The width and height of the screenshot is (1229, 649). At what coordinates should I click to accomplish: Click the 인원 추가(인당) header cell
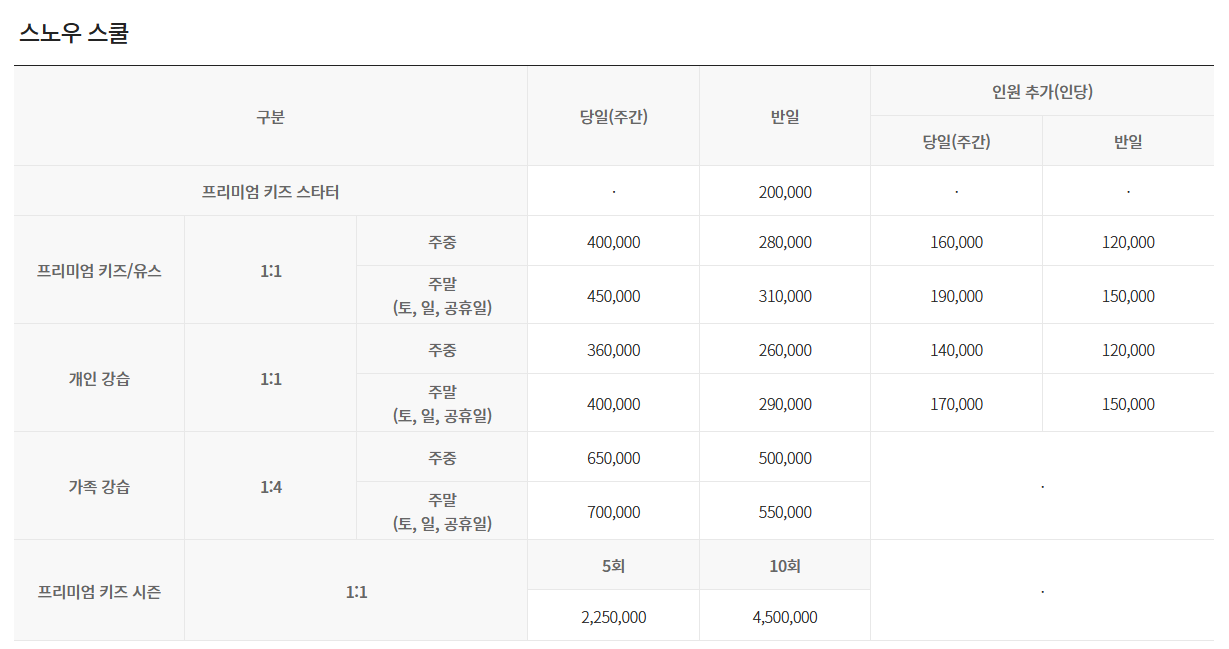click(1041, 88)
